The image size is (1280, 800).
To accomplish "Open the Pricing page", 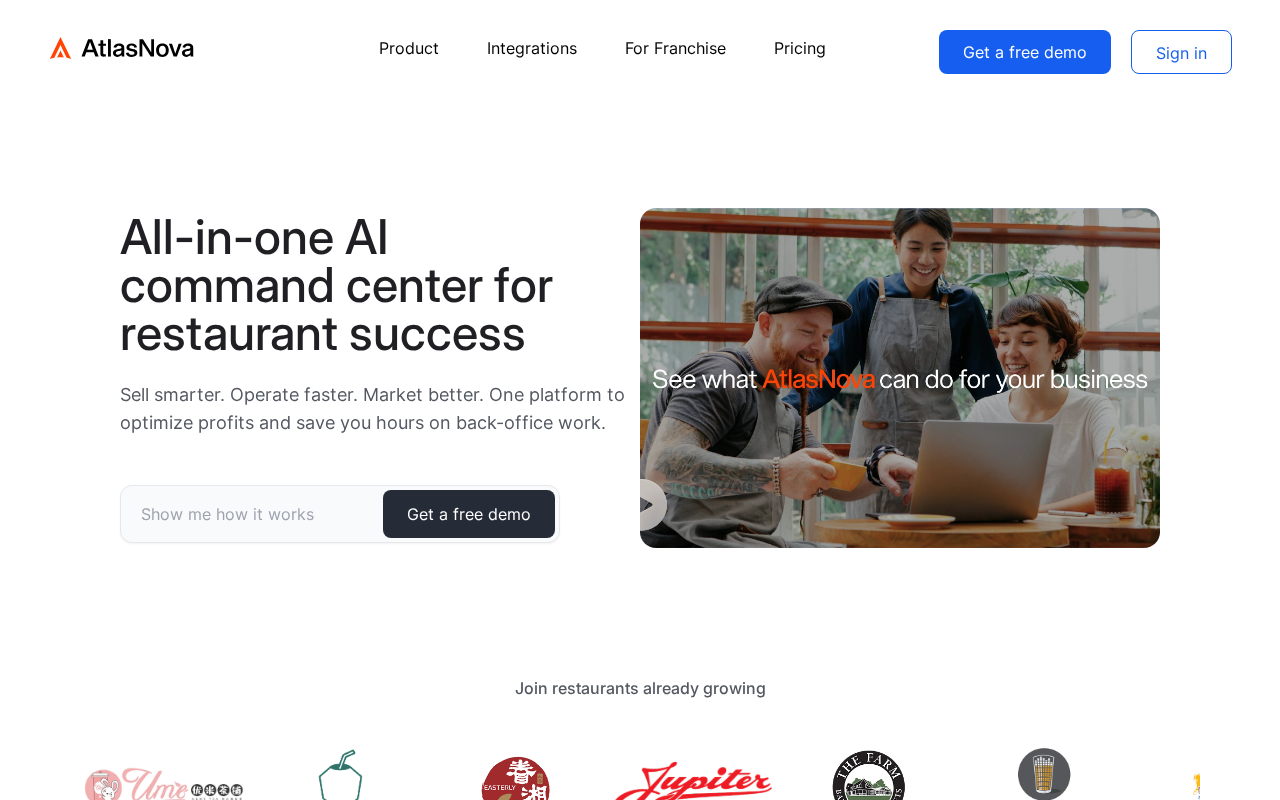I will tap(800, 48).
